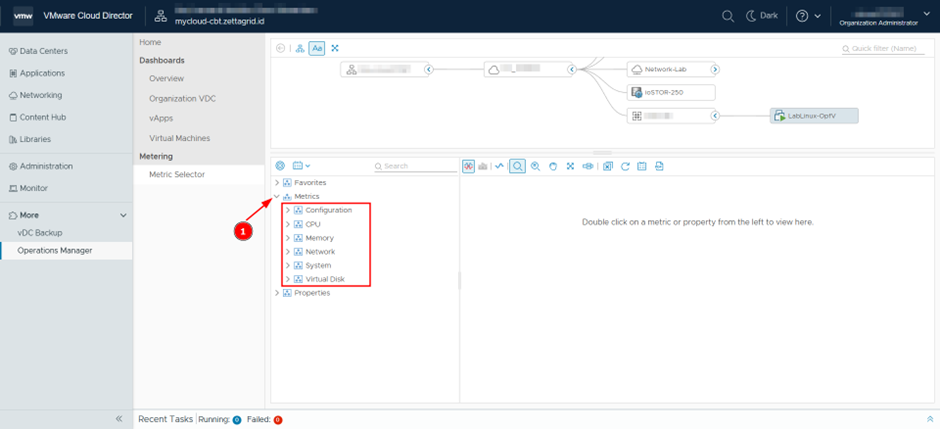Click the zoom-in magnifier with plus

[535, 166]
